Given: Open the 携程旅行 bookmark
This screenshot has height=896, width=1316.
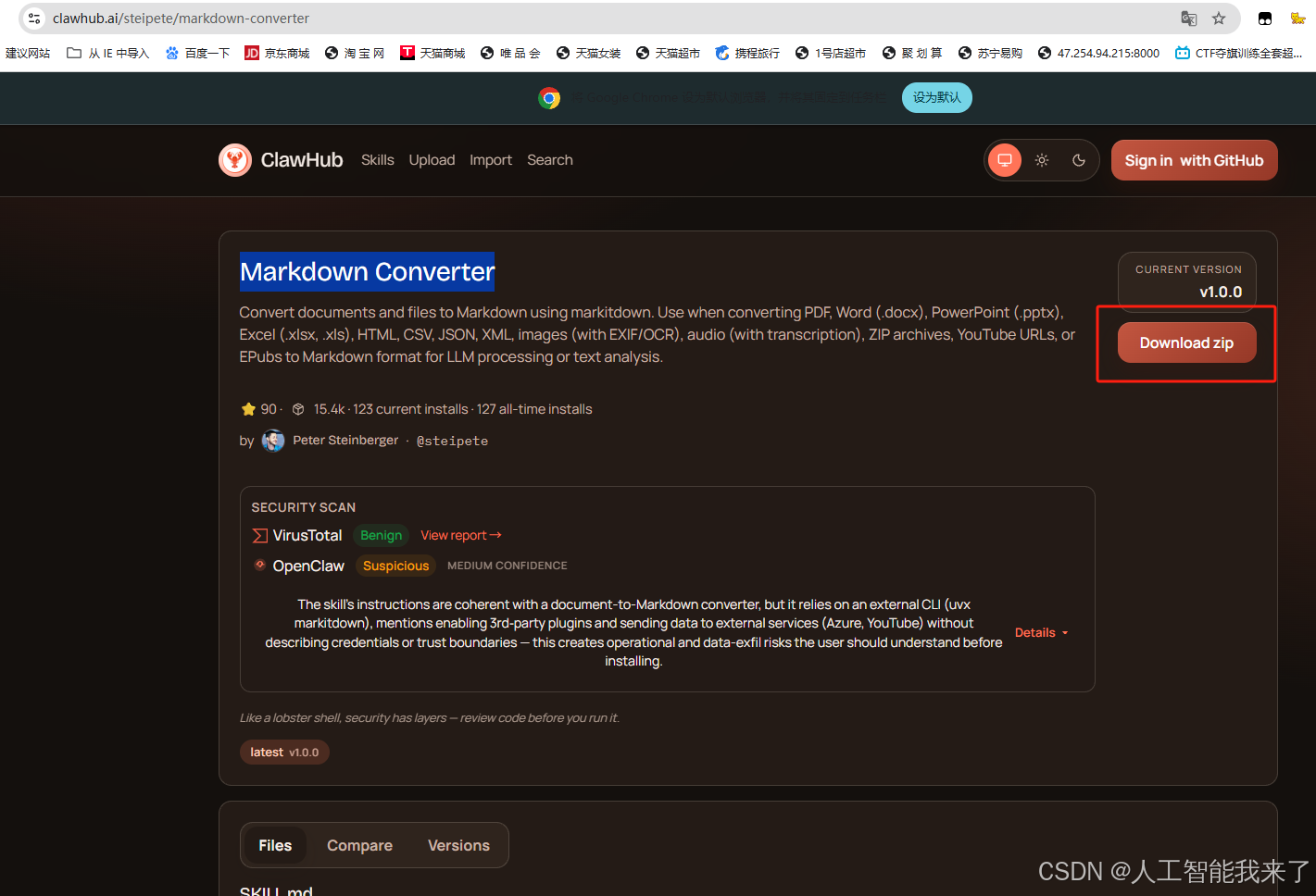Looking at the screenshot, I should tap(747, 53).
